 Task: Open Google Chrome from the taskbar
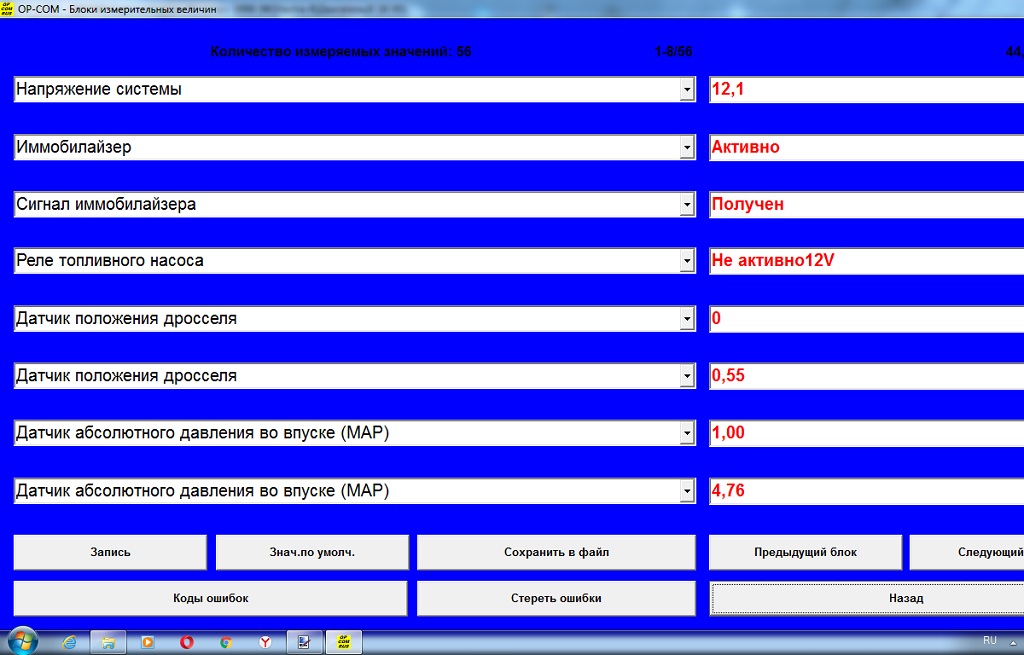click(x=226, y=642)
